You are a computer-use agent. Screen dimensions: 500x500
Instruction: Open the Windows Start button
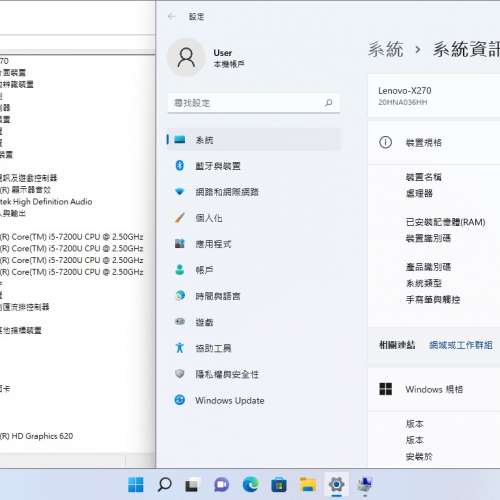coord(136,485)
